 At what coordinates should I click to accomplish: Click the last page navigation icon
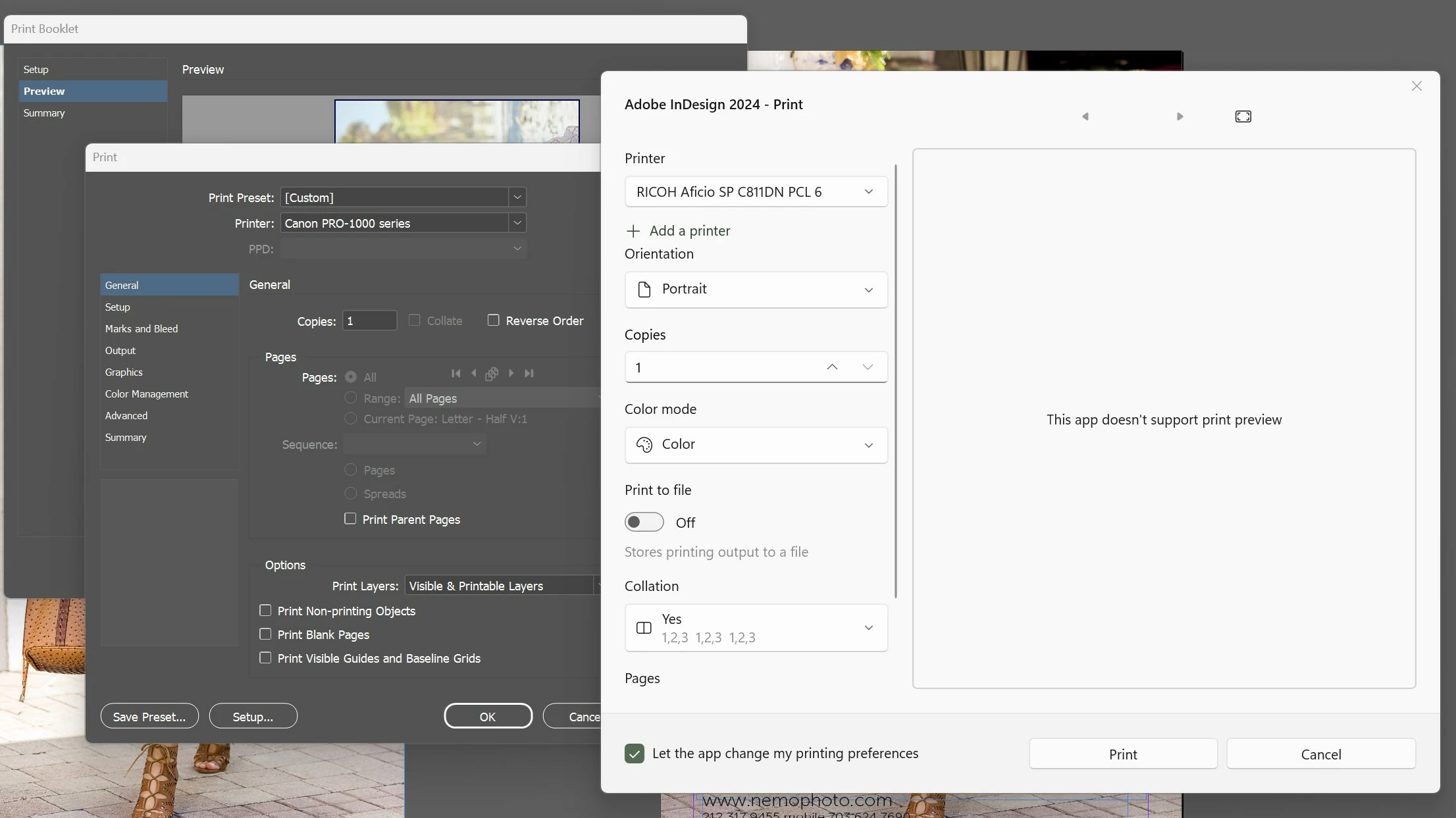[529, 373]
